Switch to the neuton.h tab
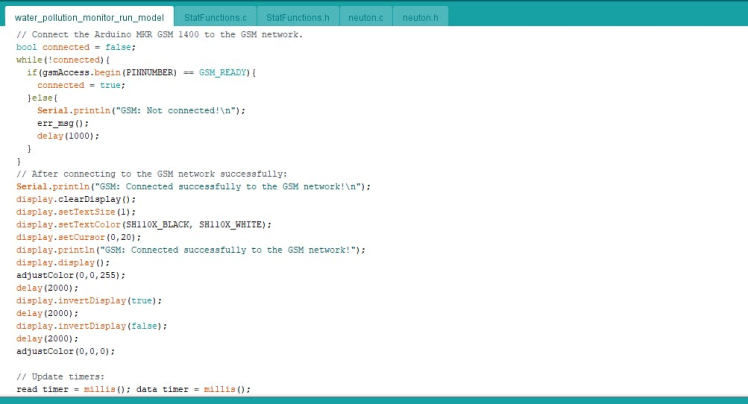The width and height of the screenshot is (748, 404). (x=420, y=18)
